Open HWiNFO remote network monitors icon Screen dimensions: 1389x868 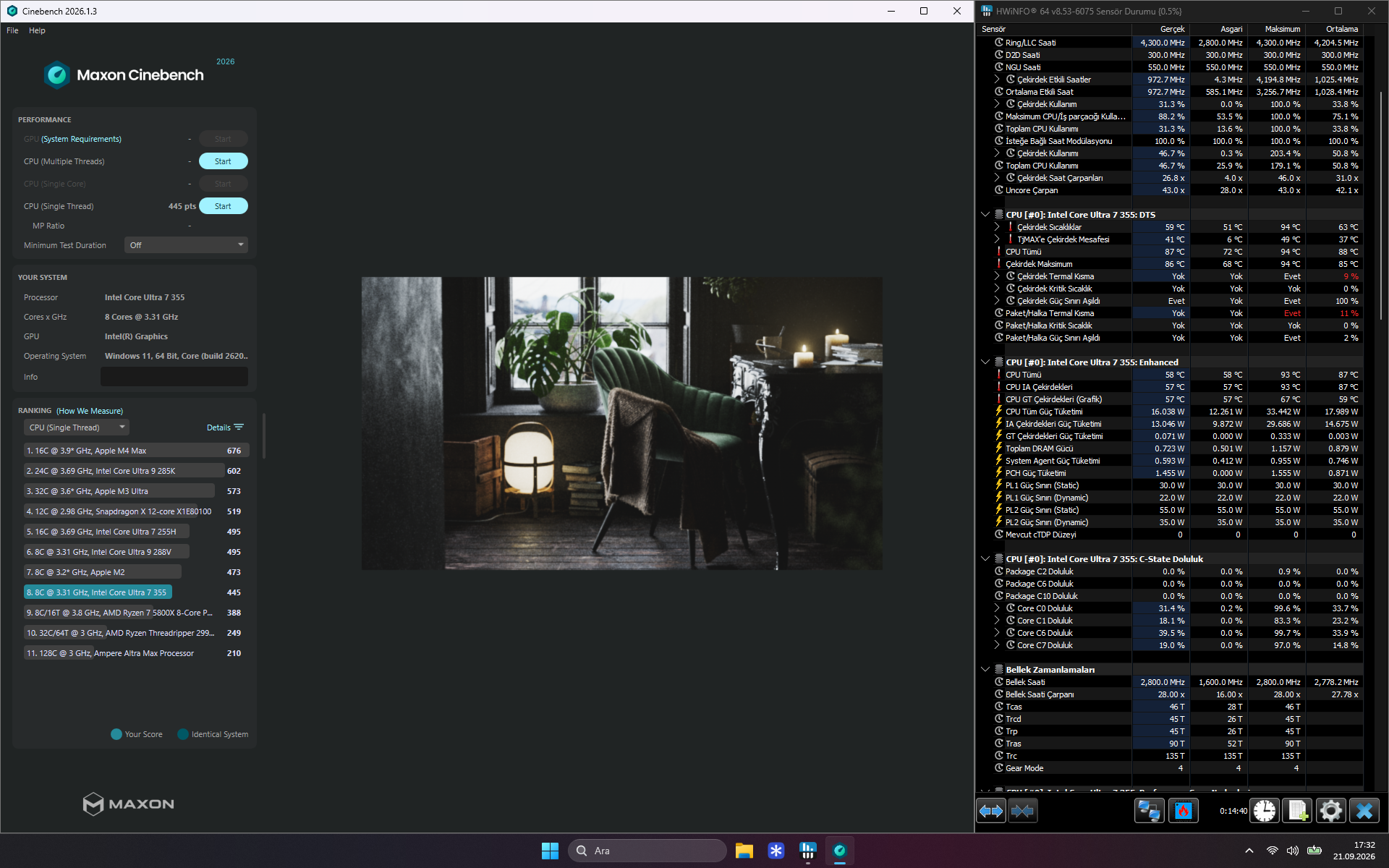point(1149,811)
